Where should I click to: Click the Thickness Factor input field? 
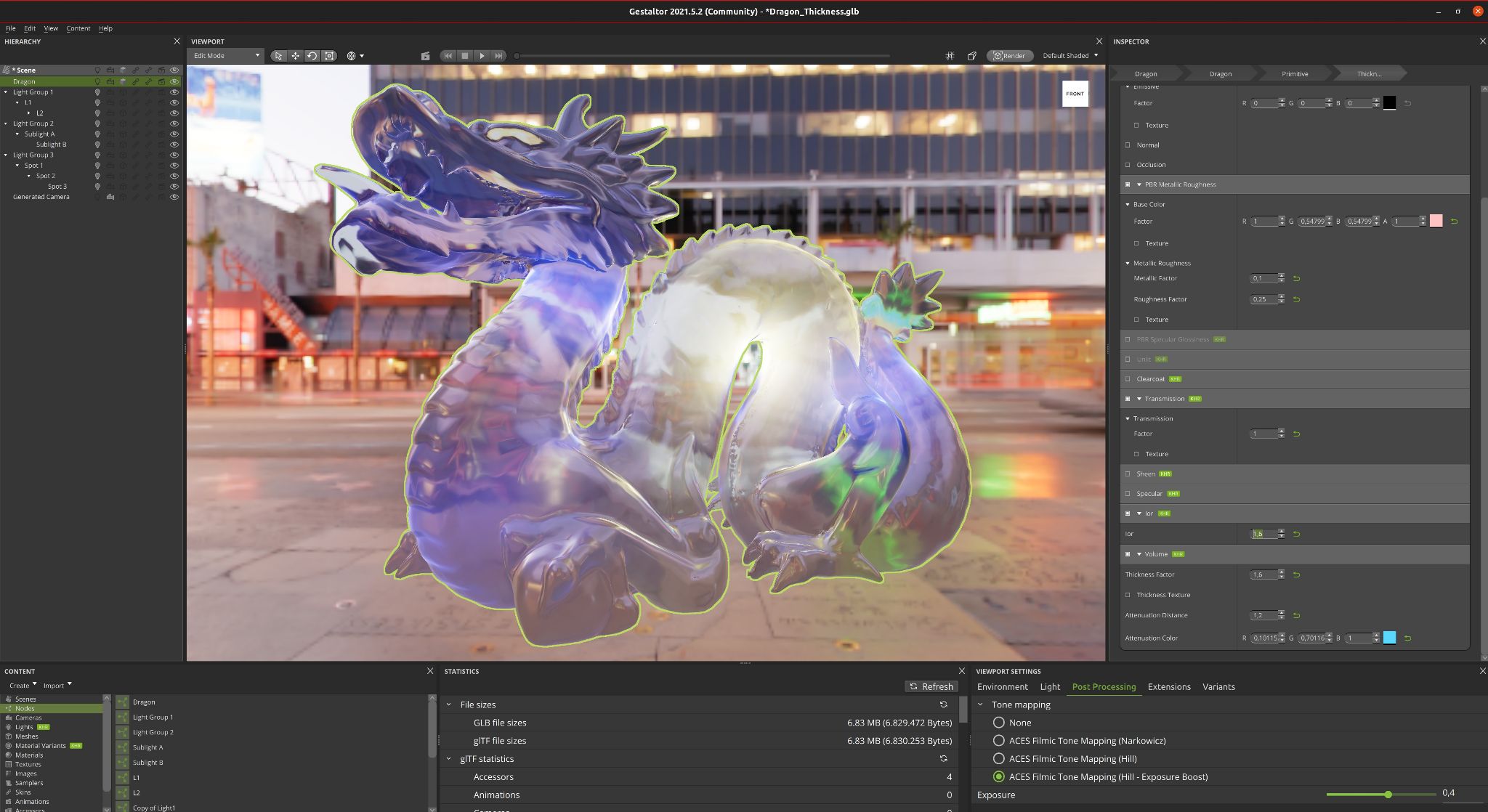[x=1262, y=575]
